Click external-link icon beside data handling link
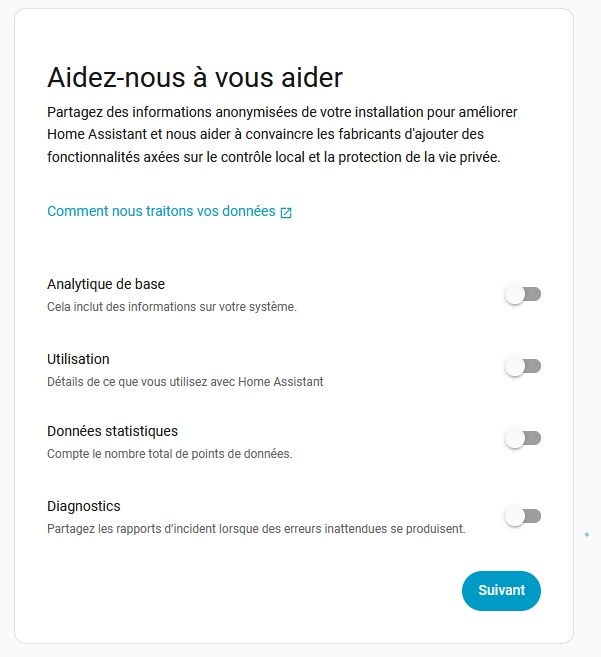The width and height of the screenshot is (601, 657). [286, 213]
